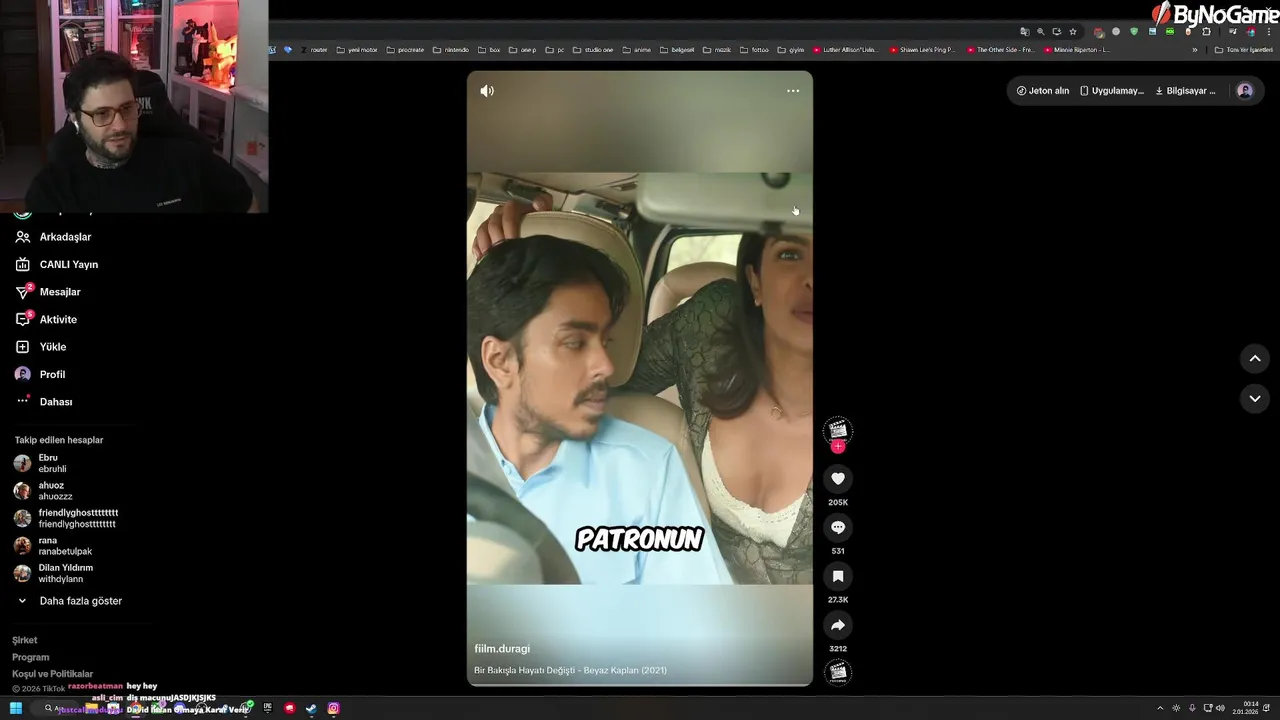Open profile avatar in top right

pyautogui.click(x=1245, y=91)
